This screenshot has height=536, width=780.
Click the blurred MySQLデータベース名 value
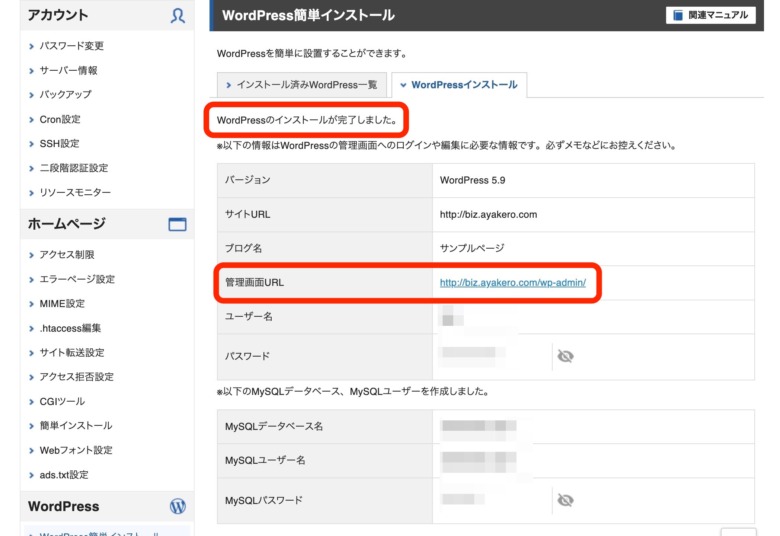coord(479,427)
